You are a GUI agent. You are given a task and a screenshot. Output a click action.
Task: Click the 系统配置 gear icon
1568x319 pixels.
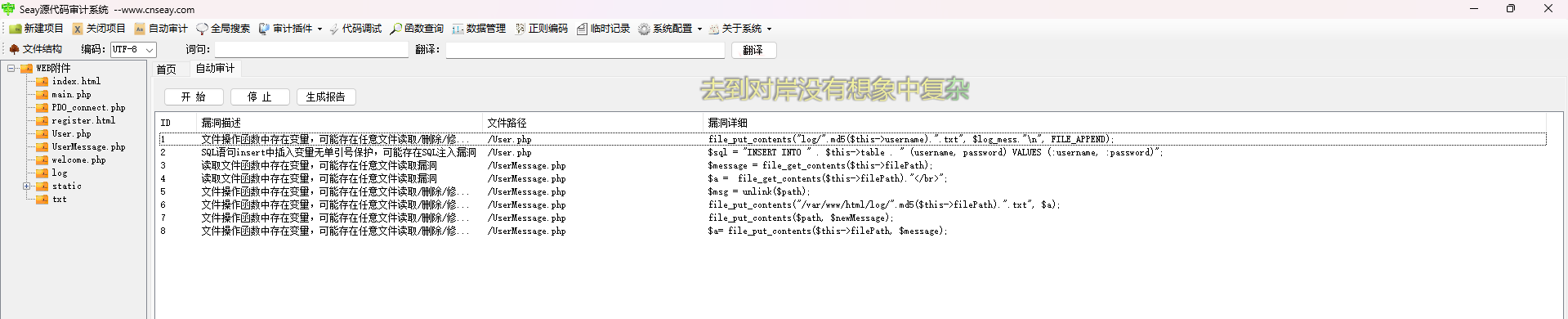click(644, 29)
